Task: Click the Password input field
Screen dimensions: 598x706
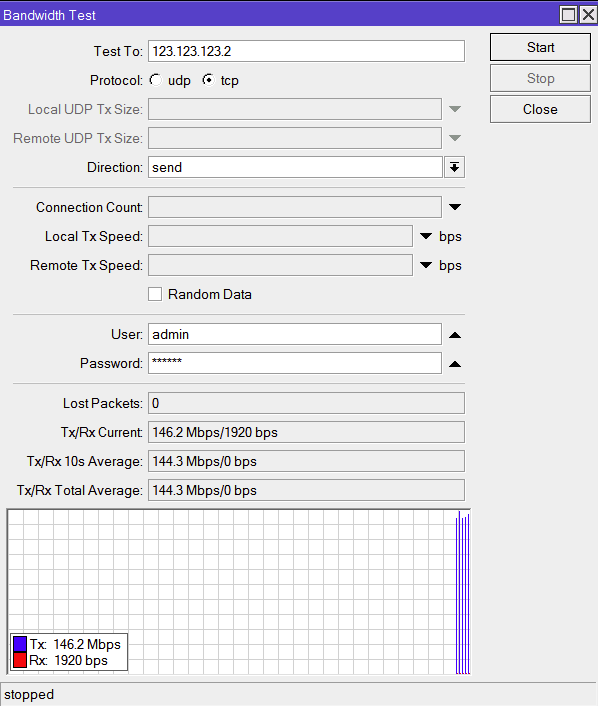Action: [x=295, y=363]
